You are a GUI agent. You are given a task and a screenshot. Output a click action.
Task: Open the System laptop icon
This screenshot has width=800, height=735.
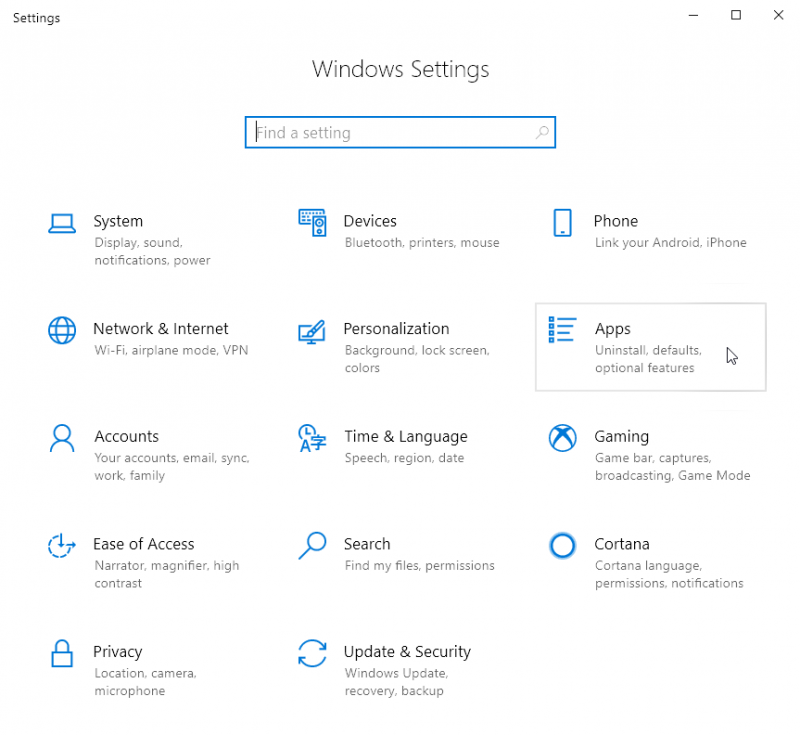pyautogui.click(x=62, y=223)
